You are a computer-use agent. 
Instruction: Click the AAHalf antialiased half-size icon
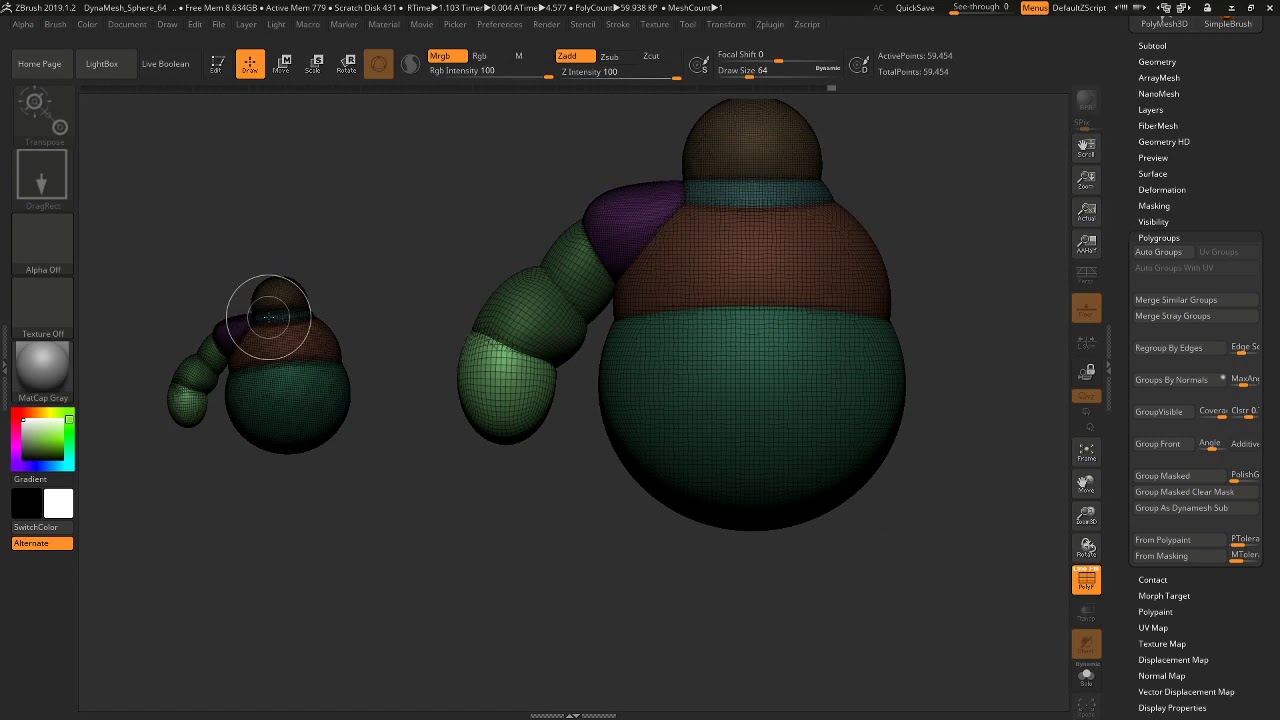click(x=1086, y=244)
